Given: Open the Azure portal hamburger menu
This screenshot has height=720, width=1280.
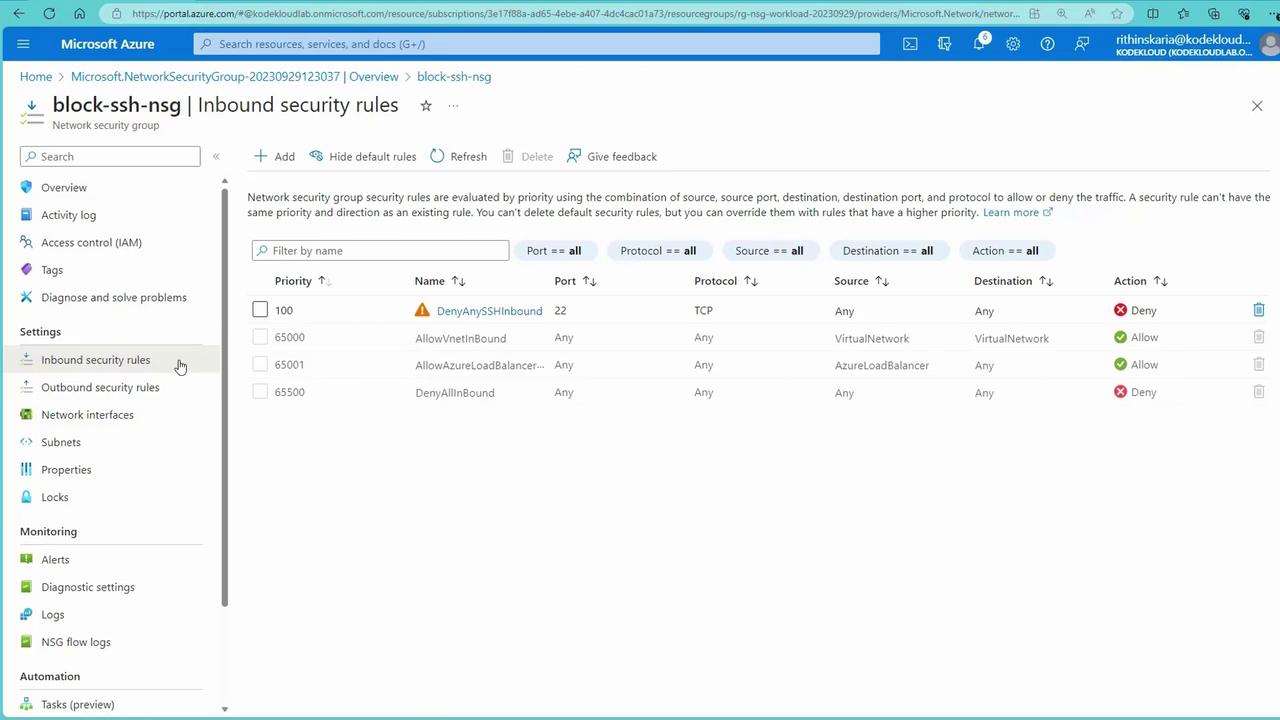Looking at the screenshot, I should [x=24, y=44].
